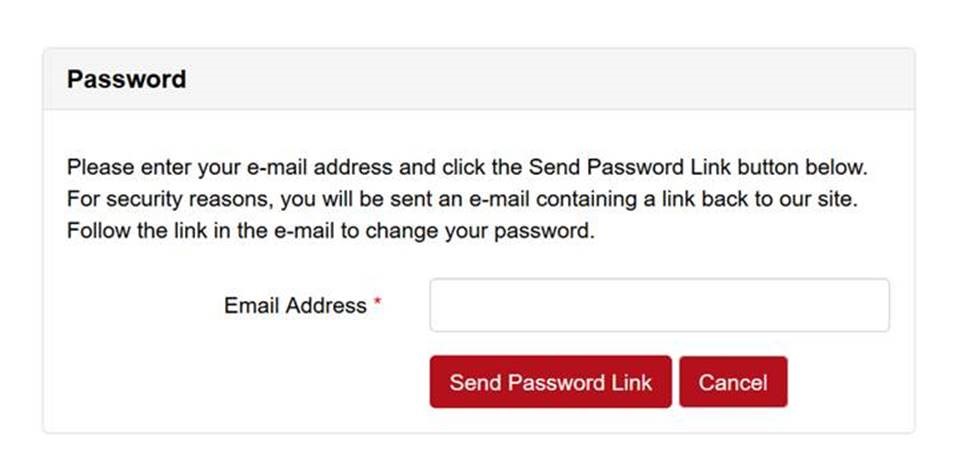The height and width of the screenshot is (460, 978).
Task: Click the Email Address input field
Action: [x=659, y=305]
